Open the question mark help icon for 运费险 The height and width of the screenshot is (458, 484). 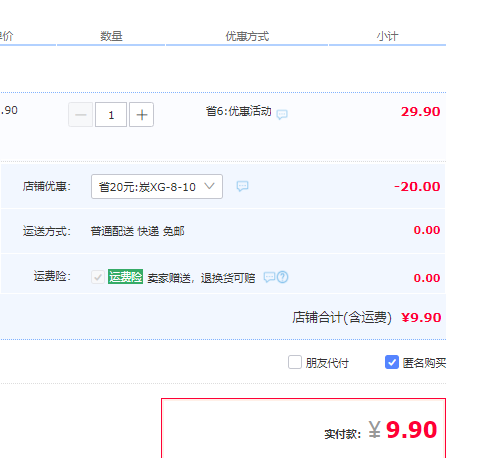(x=283, y=277)
